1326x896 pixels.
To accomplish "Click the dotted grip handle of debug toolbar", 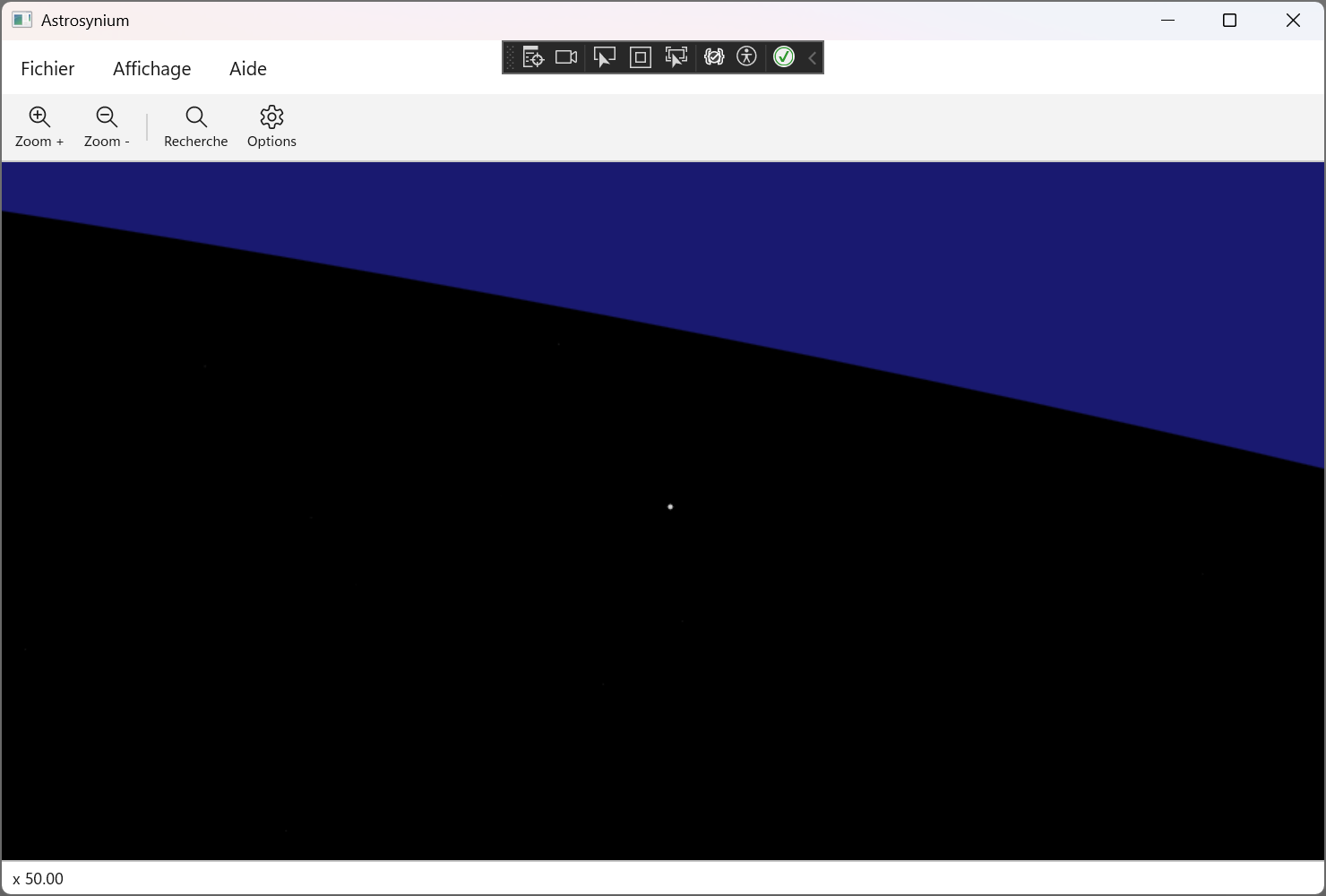I will (511, 58).
